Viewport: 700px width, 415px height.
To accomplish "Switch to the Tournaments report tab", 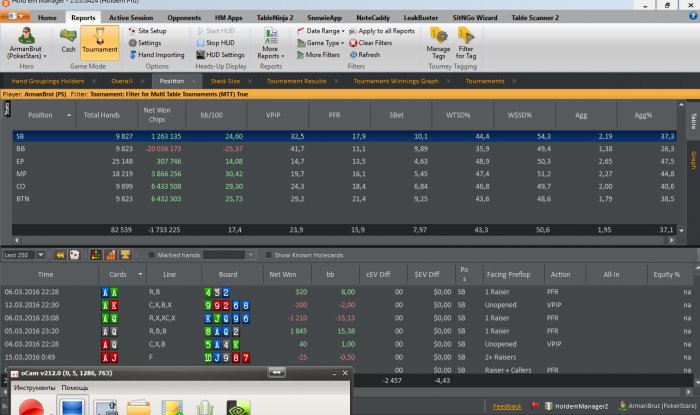I will (485, 81).
